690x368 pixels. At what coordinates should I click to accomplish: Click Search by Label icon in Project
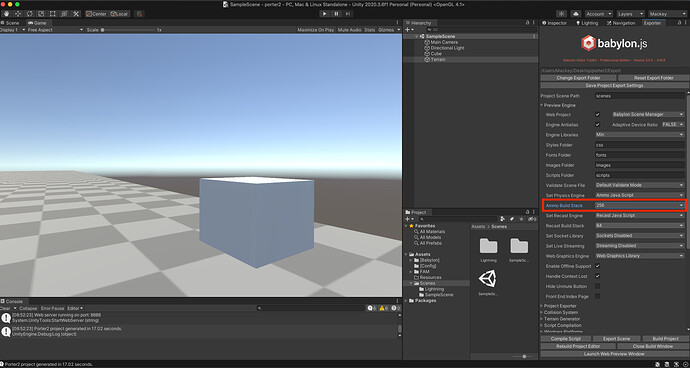[x=512, y=219]
